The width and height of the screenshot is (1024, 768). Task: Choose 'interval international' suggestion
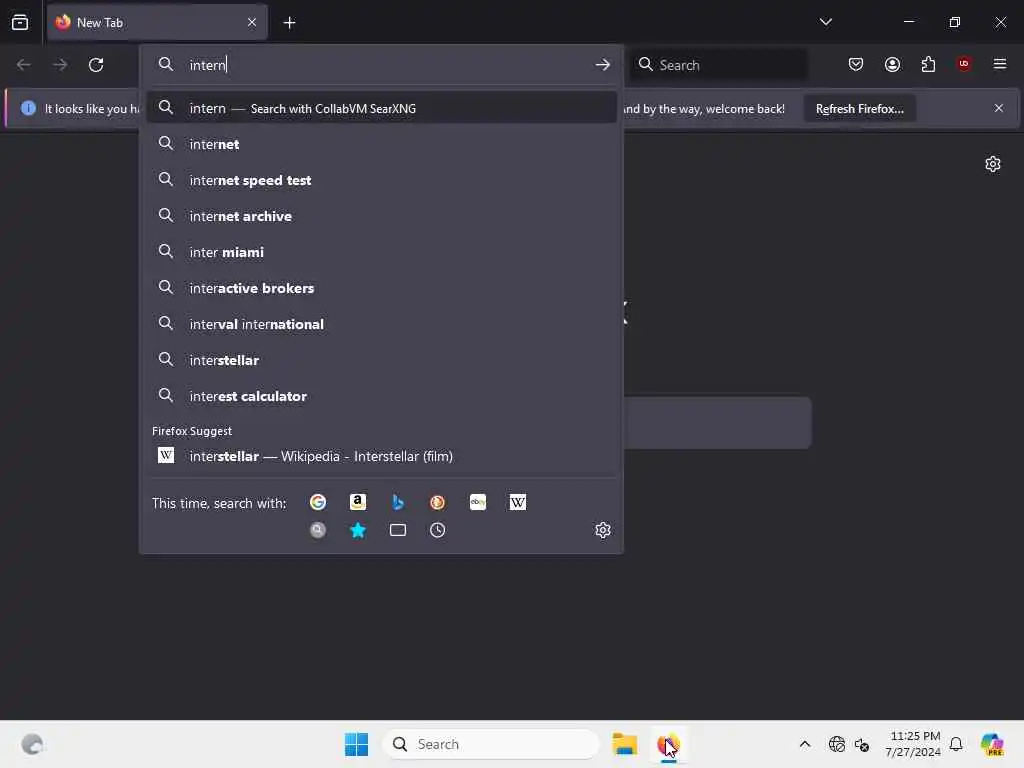click(x=381, y=324)
